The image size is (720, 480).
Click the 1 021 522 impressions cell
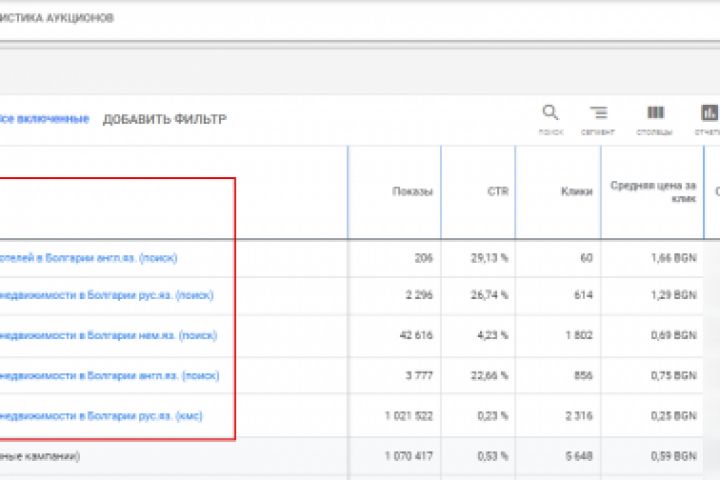point(410,415)
